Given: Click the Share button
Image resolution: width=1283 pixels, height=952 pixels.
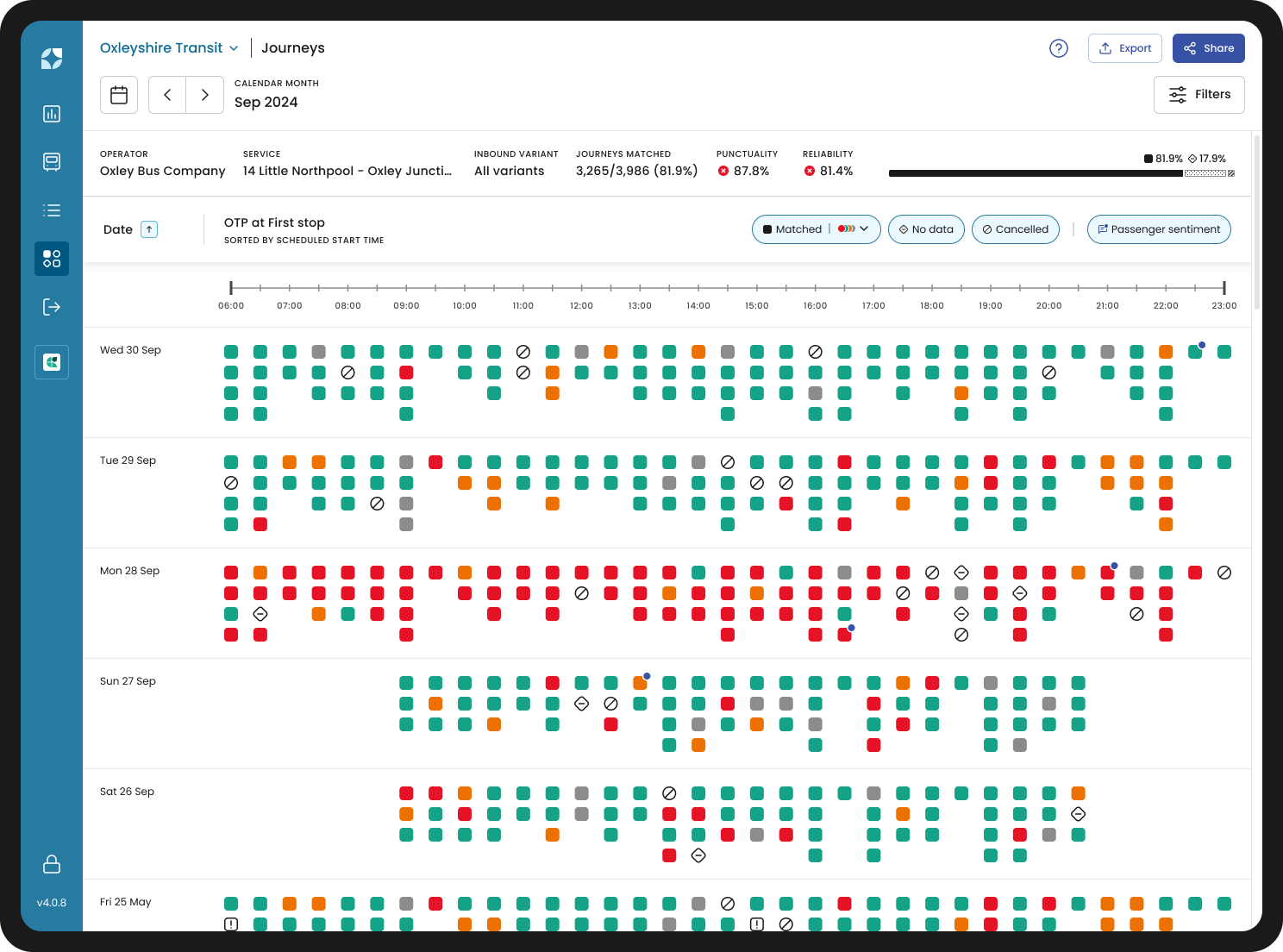Looking at the screenshot, I should [1209, 48].
